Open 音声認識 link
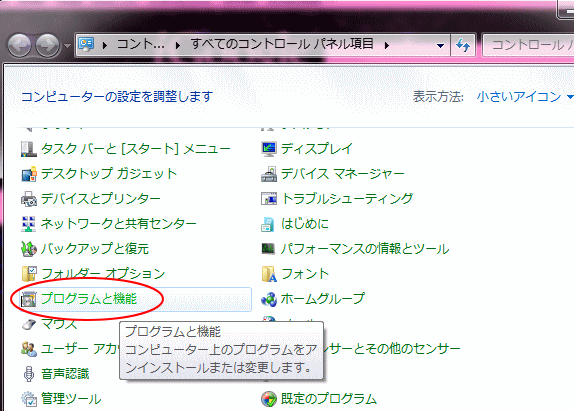The height and width of the screenshot is (411, 574). (x=65, y=374)
